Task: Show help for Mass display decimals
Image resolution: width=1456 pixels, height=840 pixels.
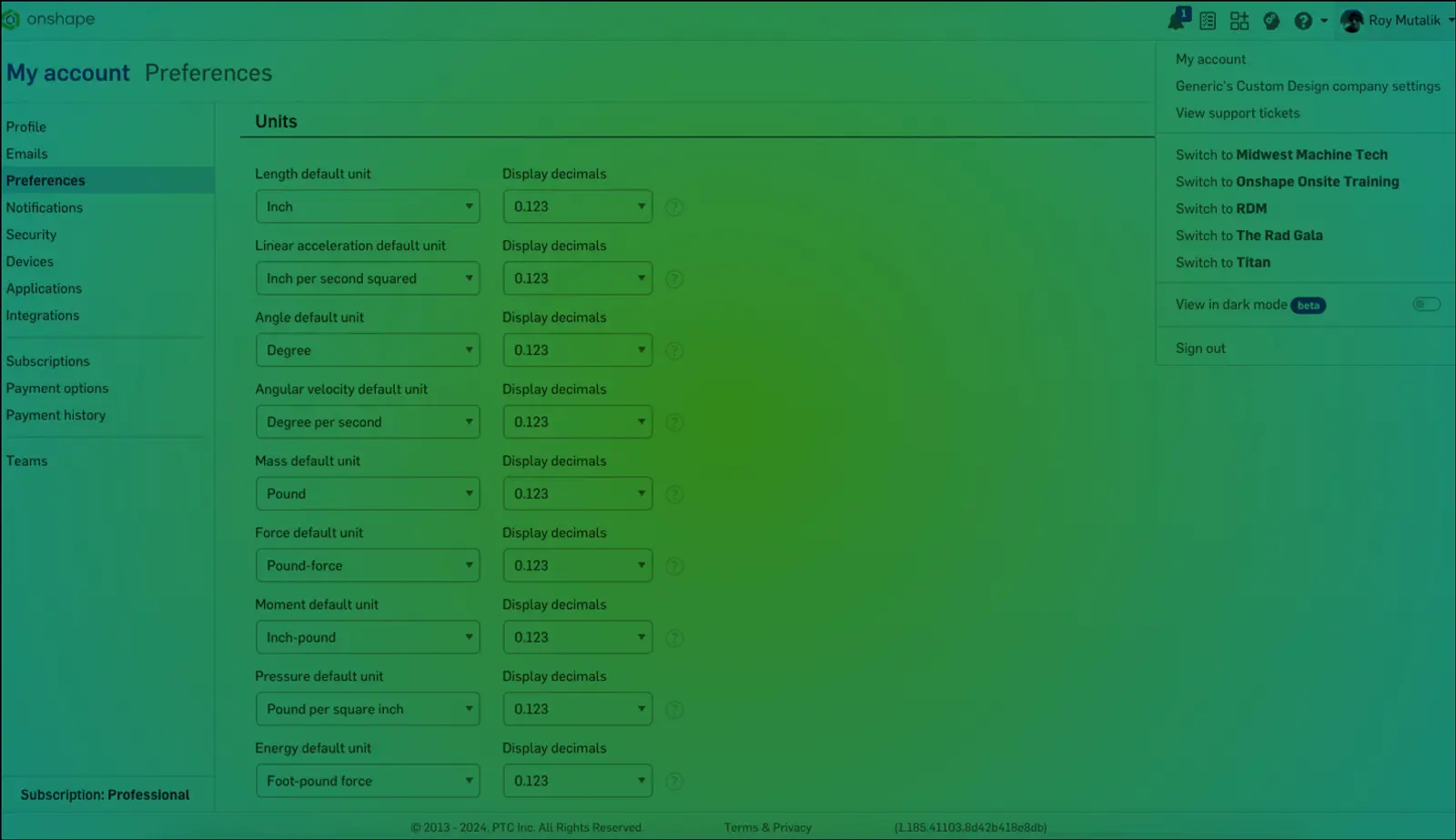Action: [x=674, y=494]
